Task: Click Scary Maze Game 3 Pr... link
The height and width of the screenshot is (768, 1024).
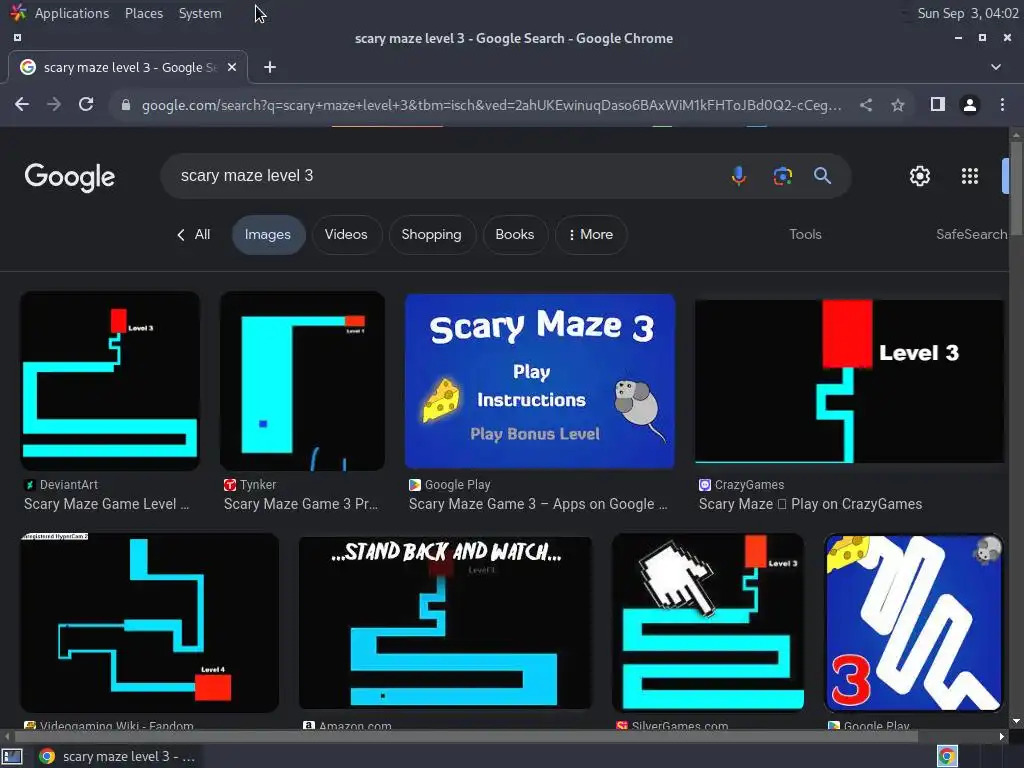Action: point(301,504)
